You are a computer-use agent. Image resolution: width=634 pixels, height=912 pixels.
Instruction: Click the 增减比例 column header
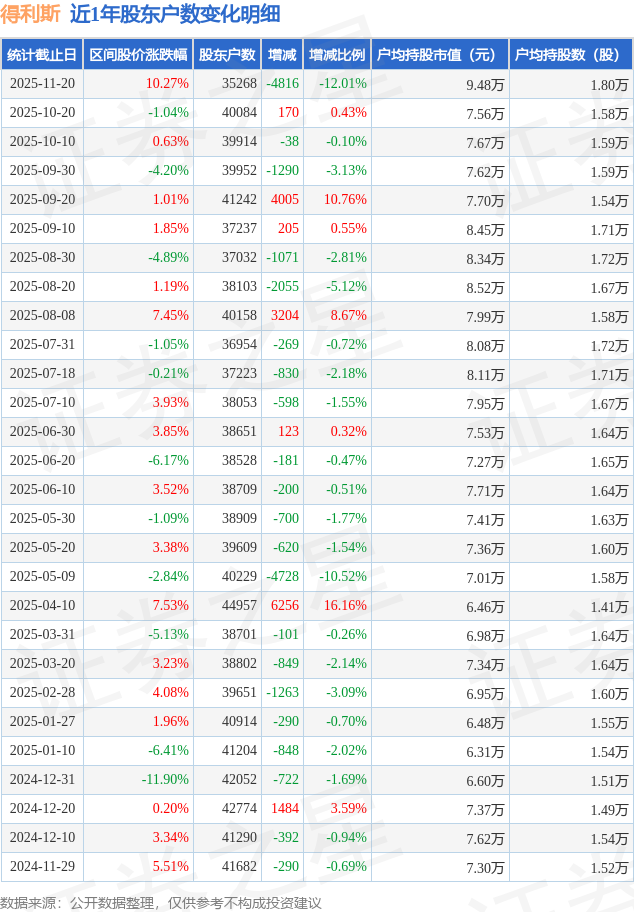pos(337,55)
